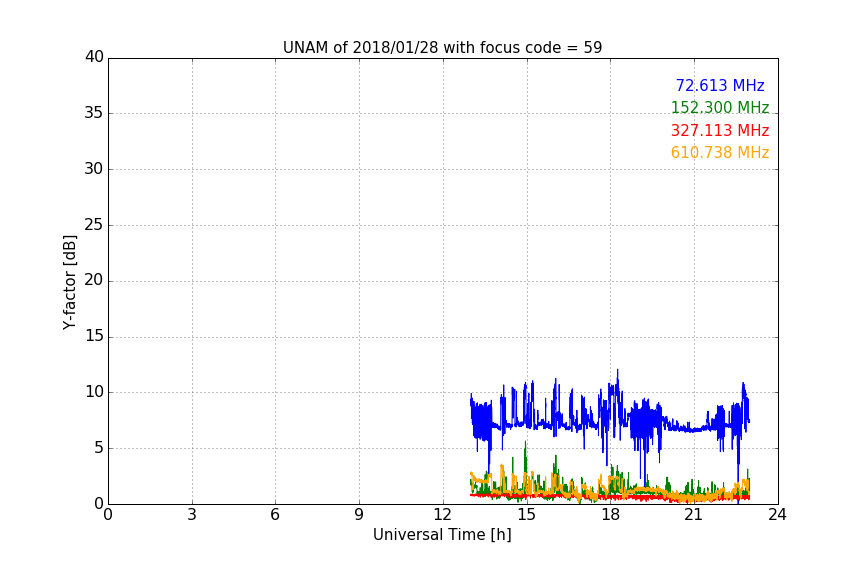Image resolution: width=864 pixels, height=576 pixels.
Task: Select the 35 tick label on the y-axis
Action: point(94,113)
